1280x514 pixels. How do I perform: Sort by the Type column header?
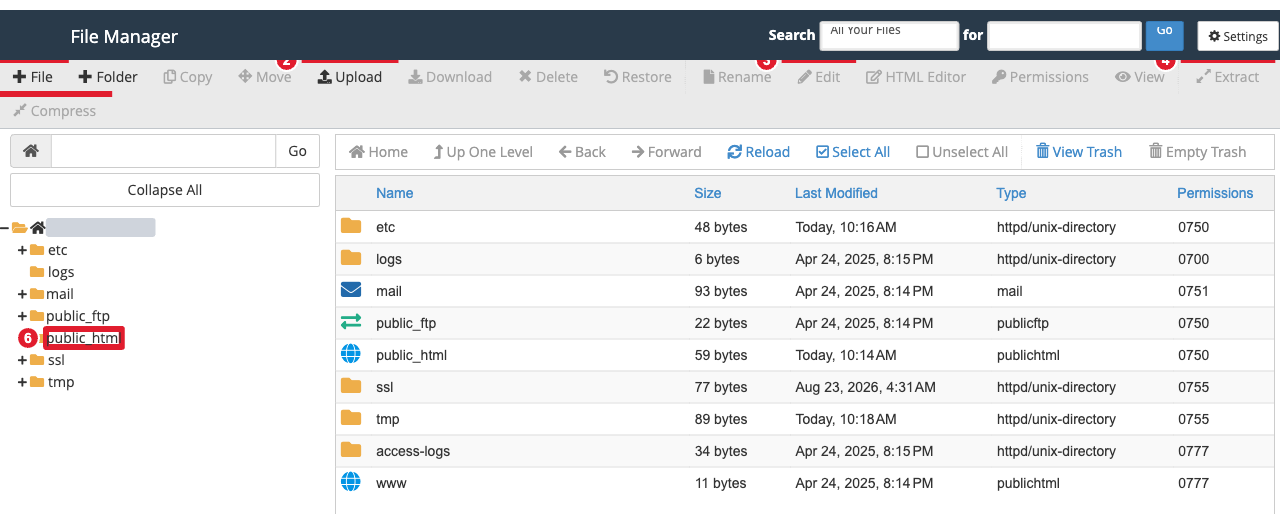point(1011,193)
